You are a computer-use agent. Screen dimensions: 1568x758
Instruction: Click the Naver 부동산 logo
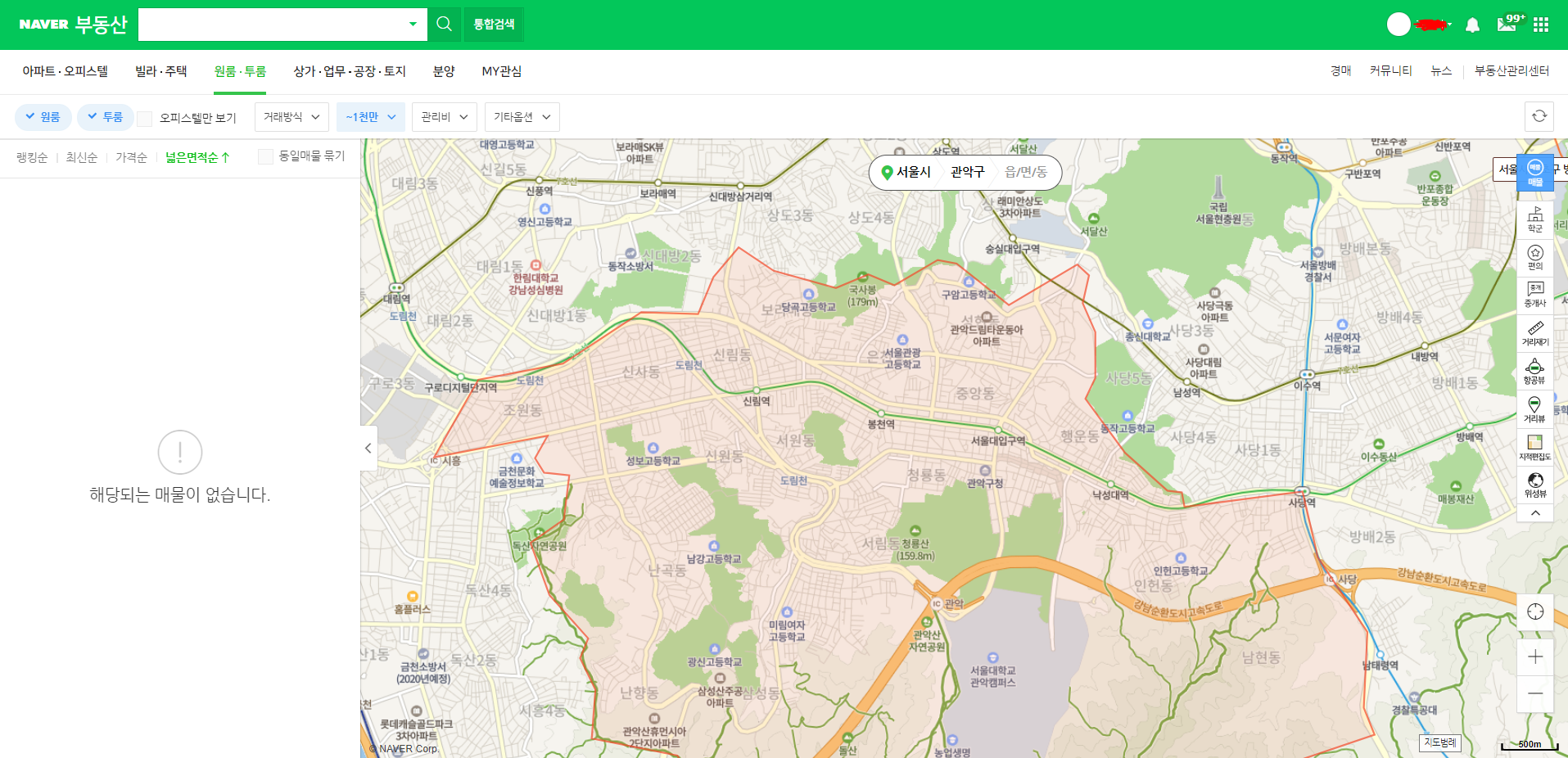click(74, 25)
